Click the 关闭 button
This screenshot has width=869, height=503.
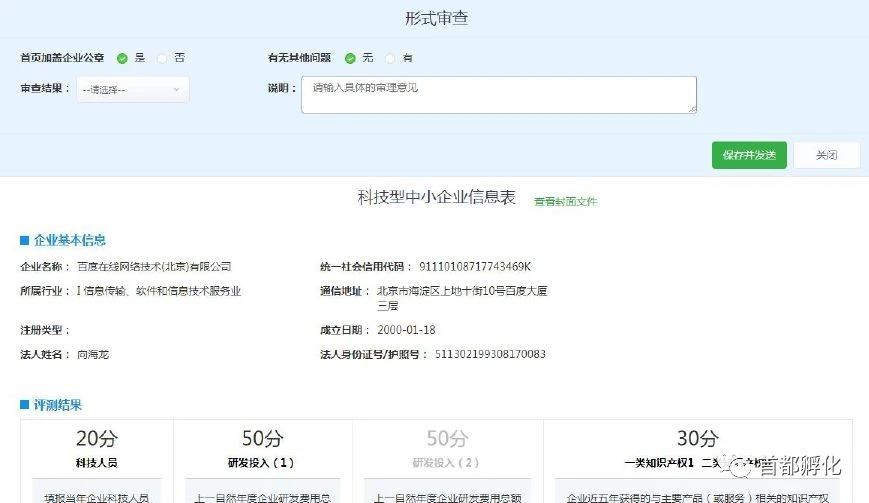point(826,155)
